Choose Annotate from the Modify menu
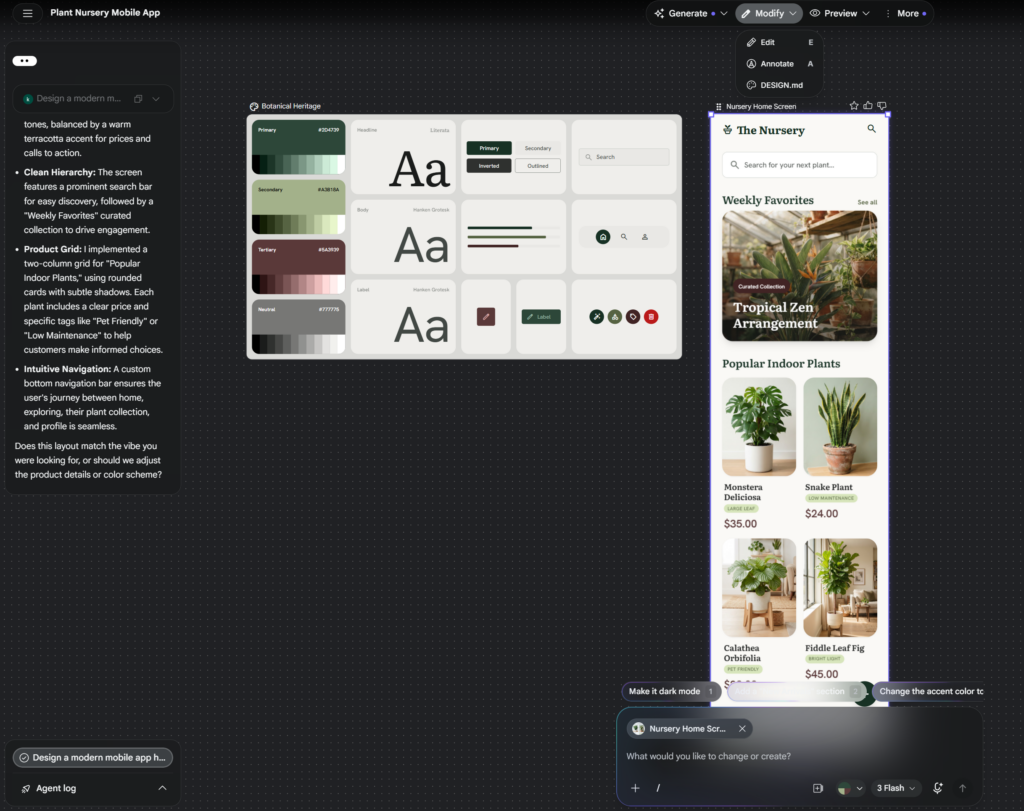This screenshot has height=811, width=1024. pos(780,63)
